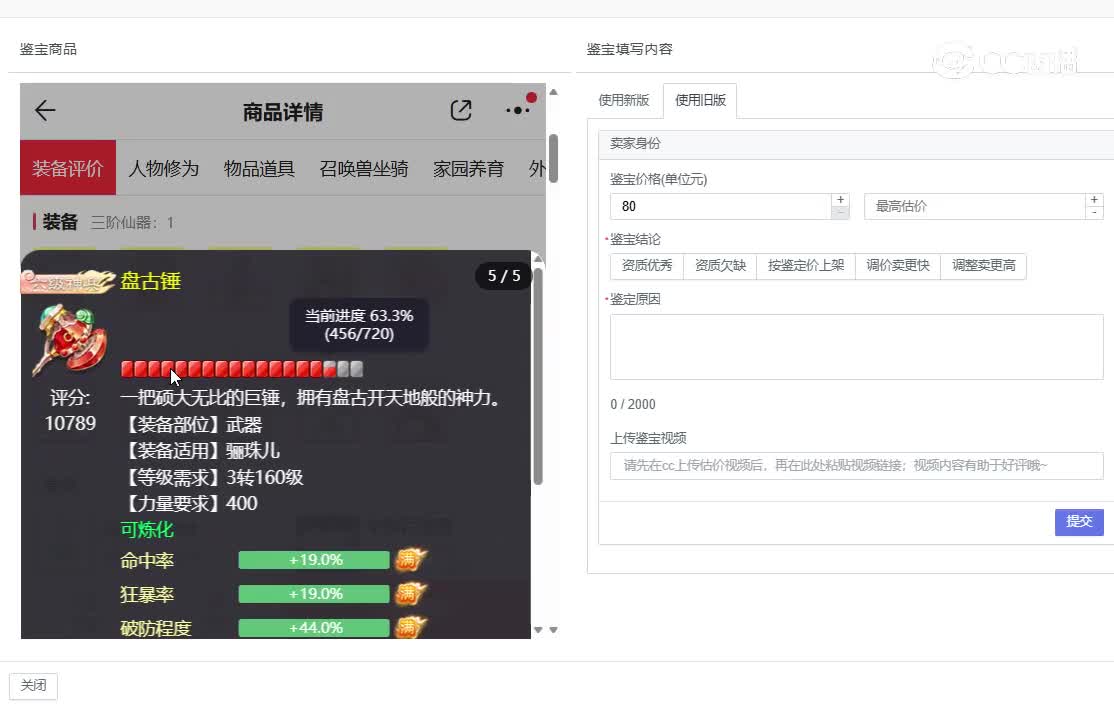This screenshot has width=1114, height=708.
Task: Click the 【等级需求】3转160级 line
Action: tap(212, 477)
